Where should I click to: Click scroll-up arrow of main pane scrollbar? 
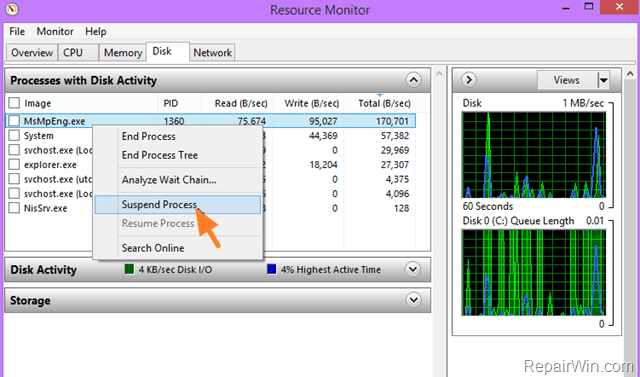tap(439, 74)
